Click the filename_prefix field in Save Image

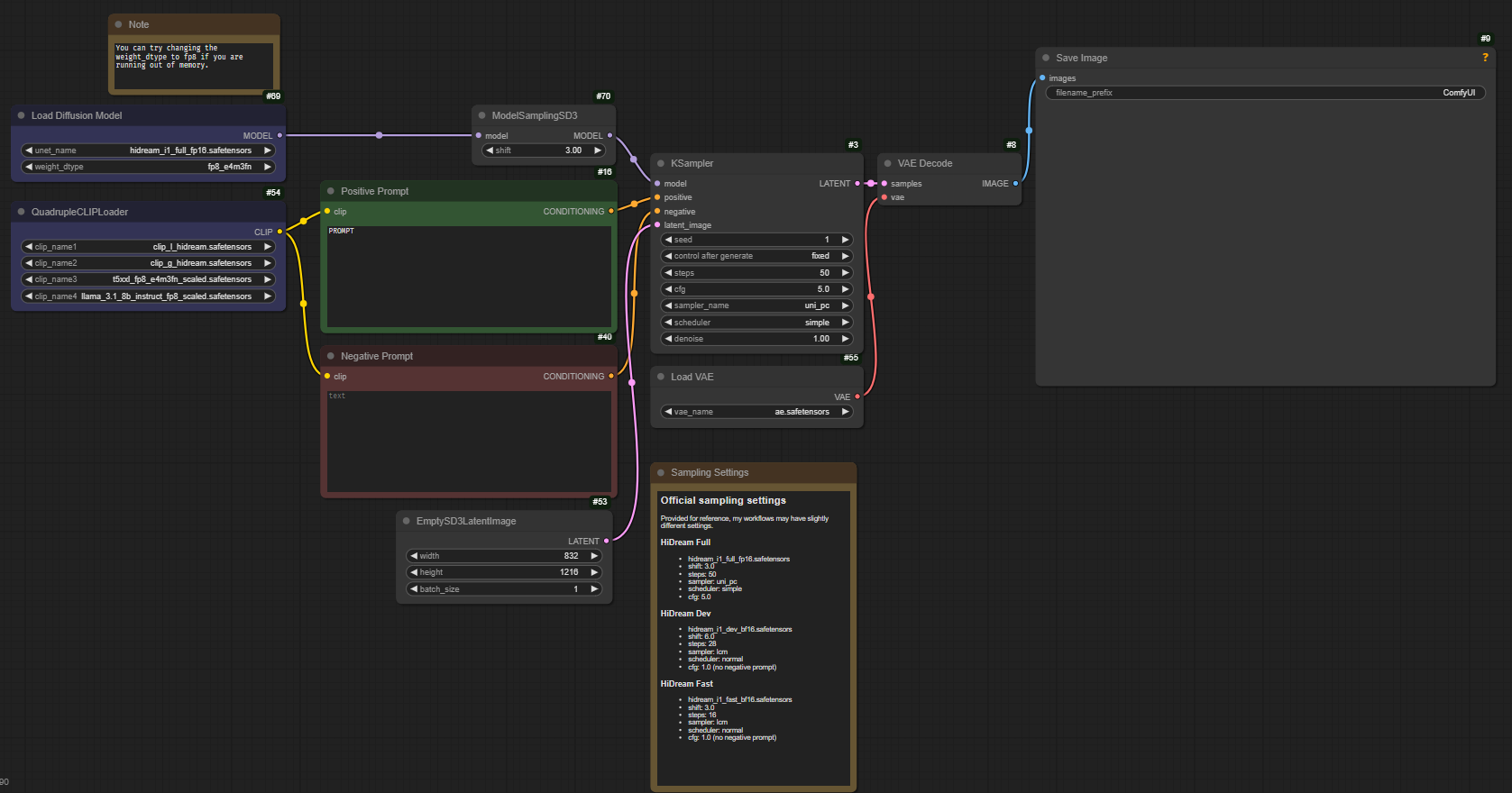[x=1264, y=93]
